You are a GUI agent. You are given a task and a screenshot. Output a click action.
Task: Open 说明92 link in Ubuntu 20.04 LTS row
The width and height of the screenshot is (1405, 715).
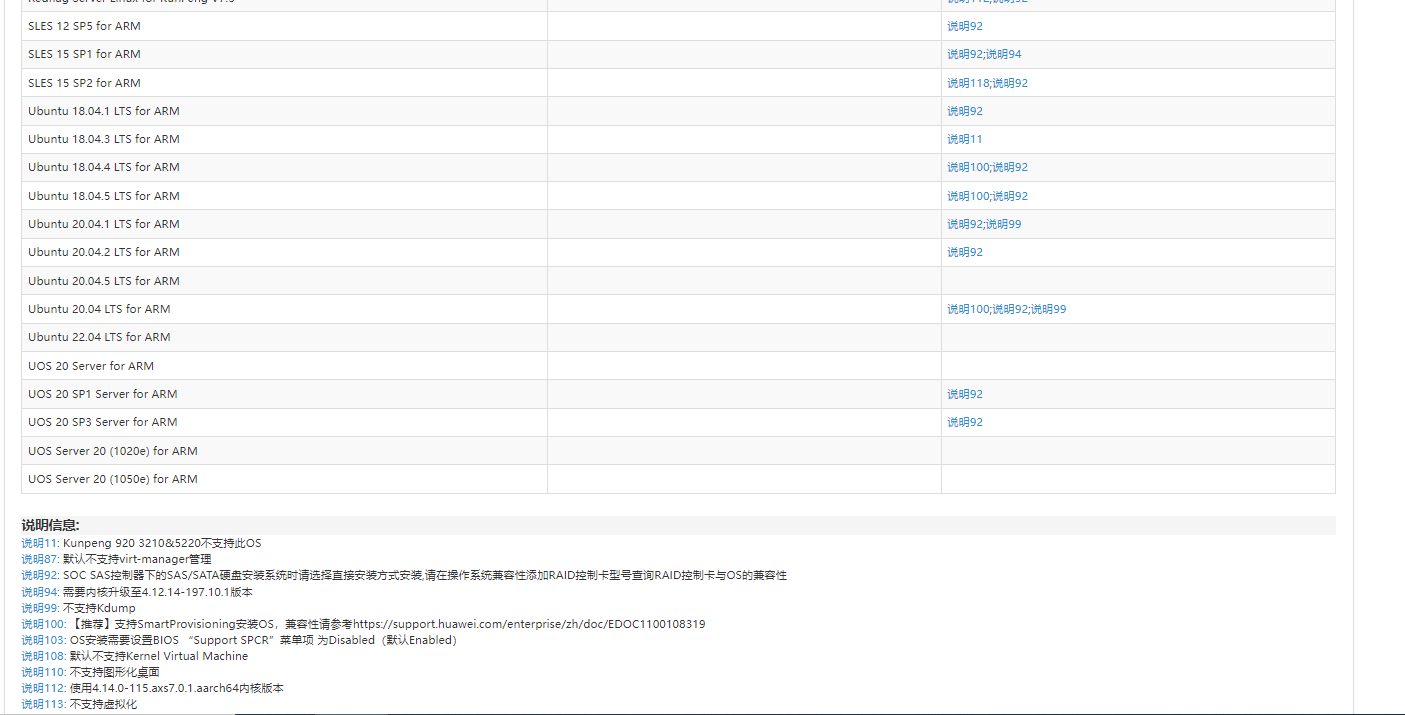click(1010, 309)
